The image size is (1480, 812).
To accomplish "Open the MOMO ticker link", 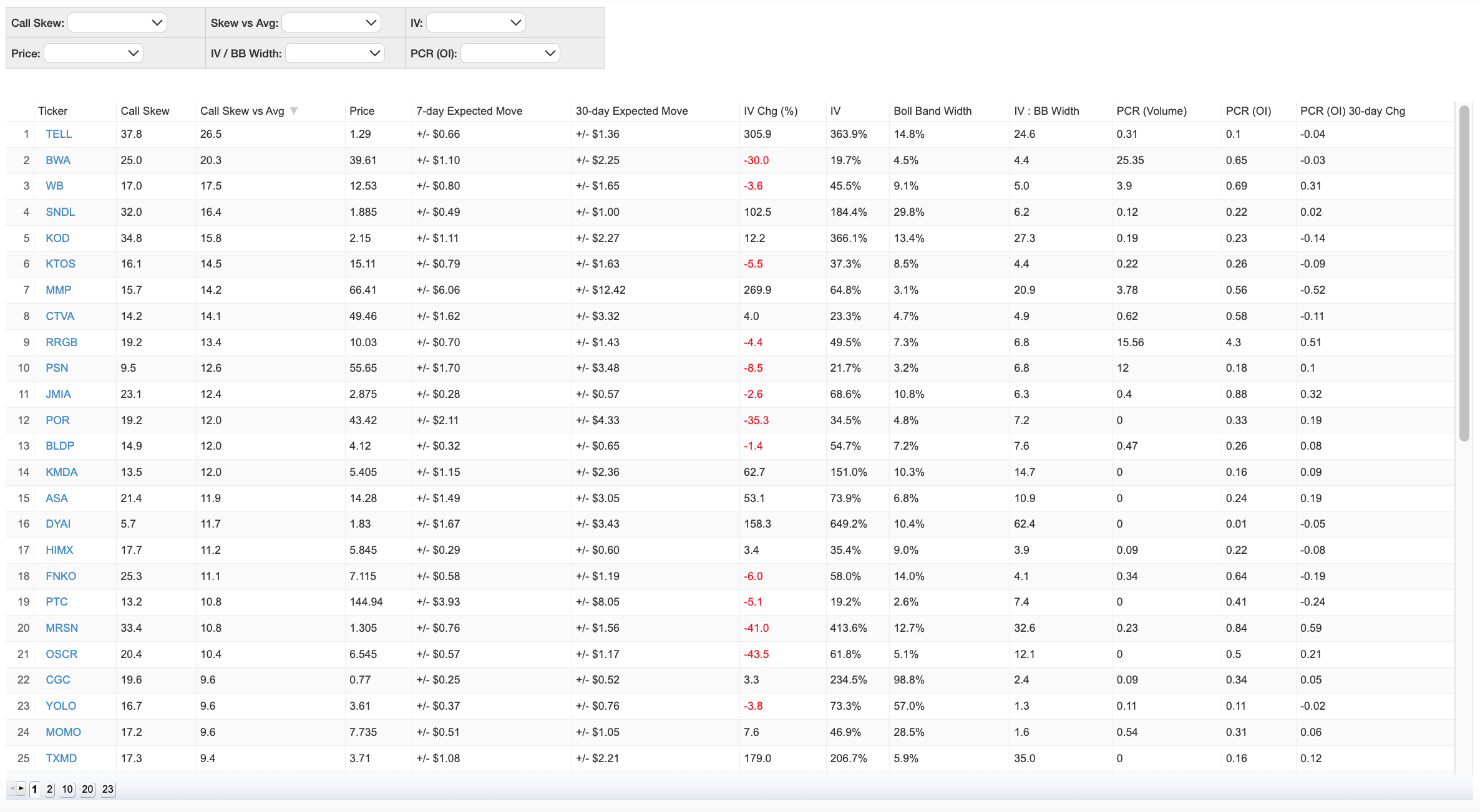I will pos(63,732).
